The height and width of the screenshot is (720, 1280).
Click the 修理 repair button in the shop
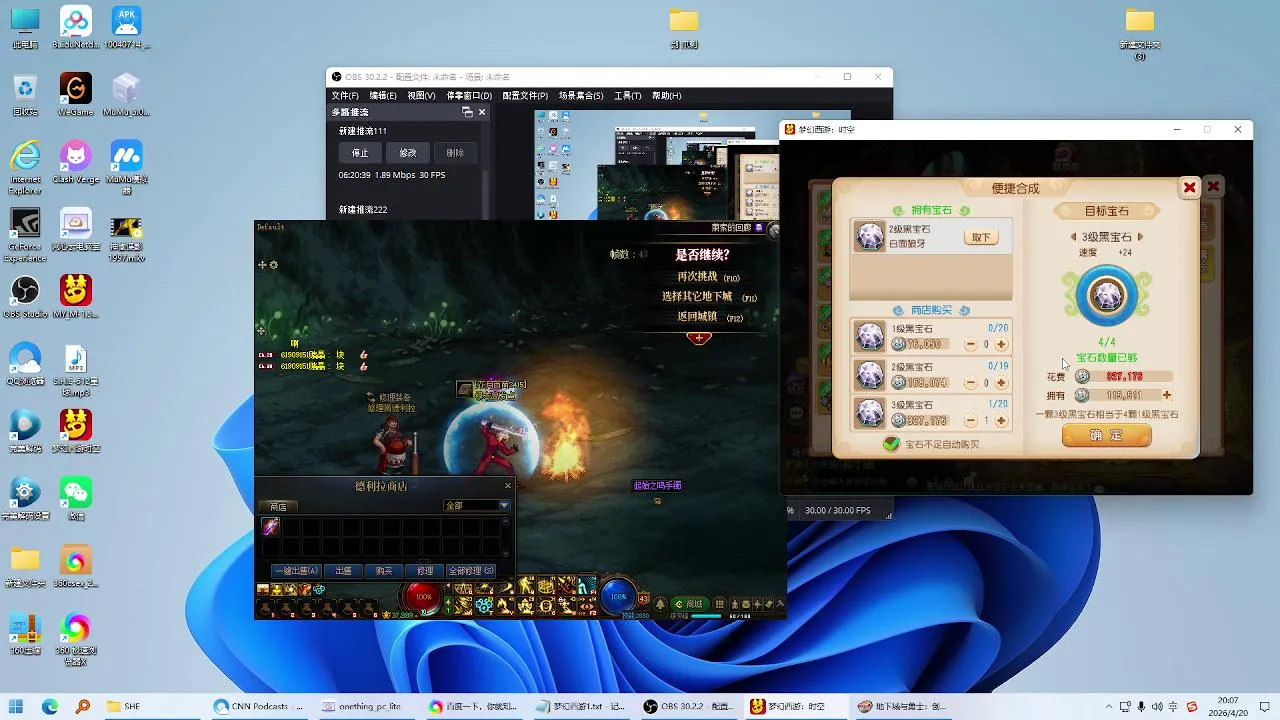(x=425, y=571)
